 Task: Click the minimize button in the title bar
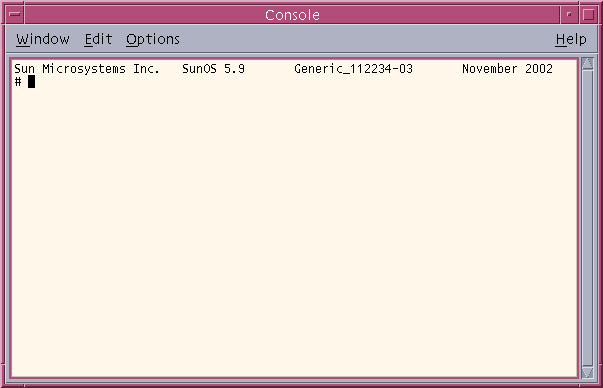tap(569, 15)
